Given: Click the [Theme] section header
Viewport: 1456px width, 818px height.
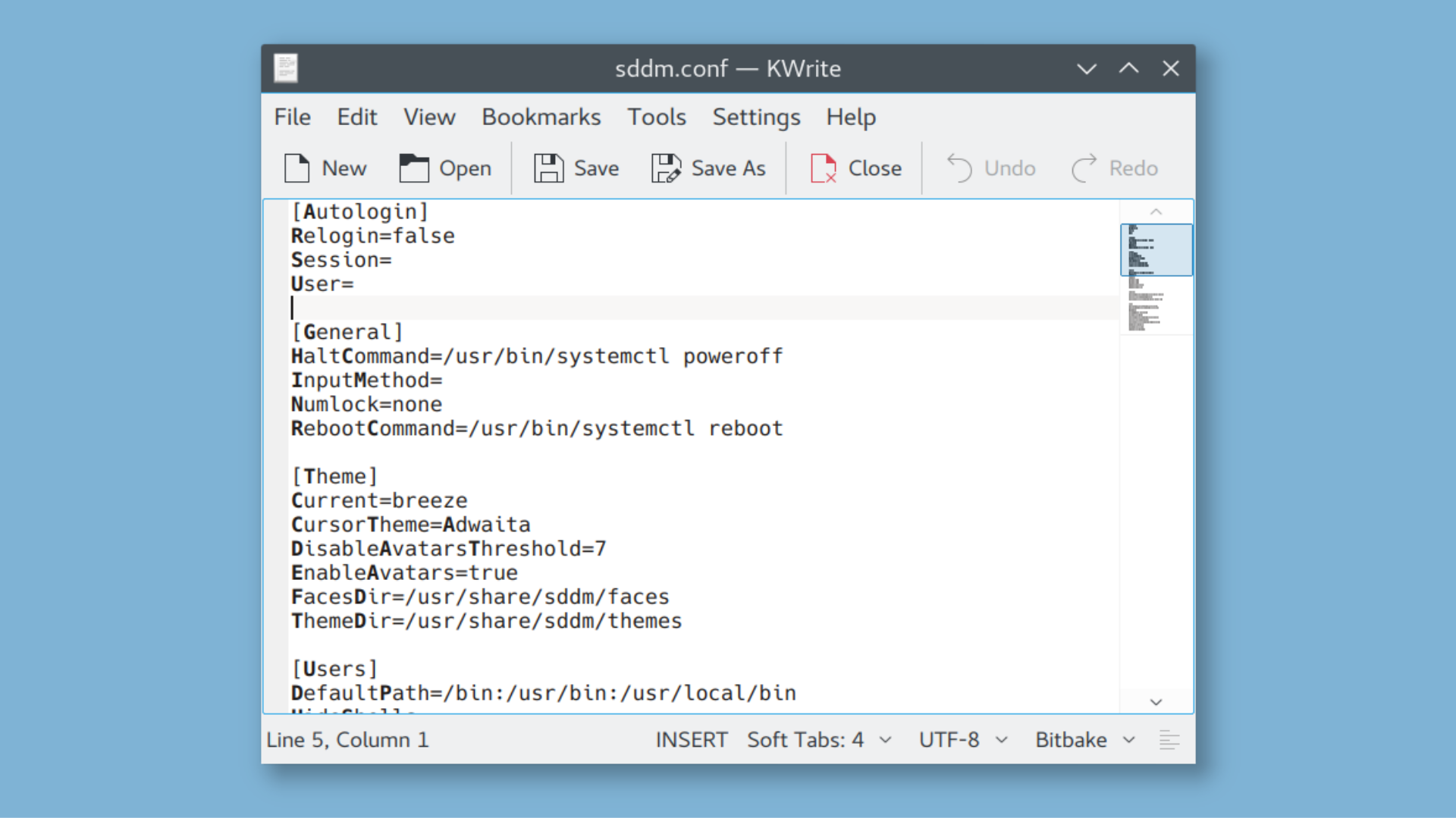Looking at the screenshot, I should (334, 476).
